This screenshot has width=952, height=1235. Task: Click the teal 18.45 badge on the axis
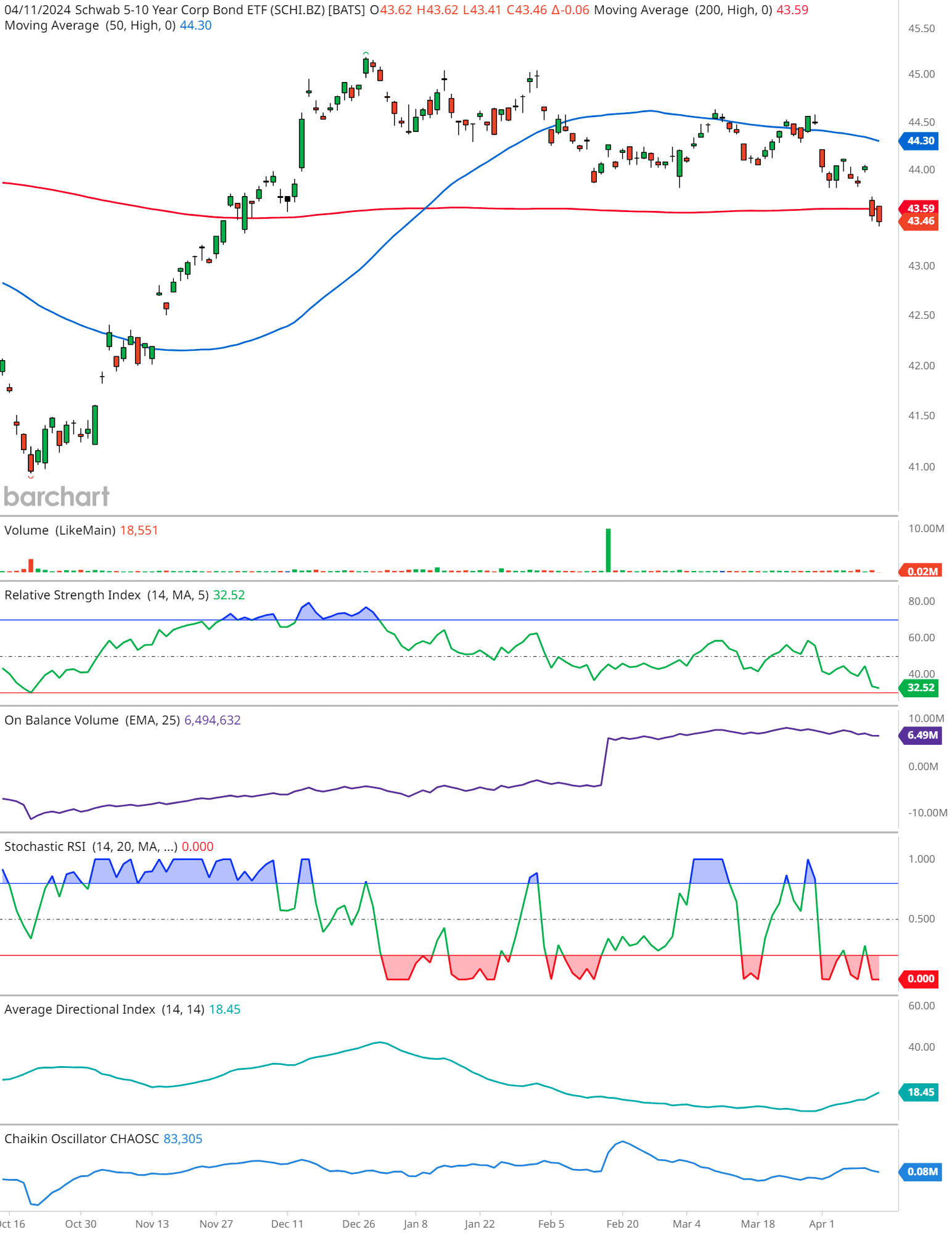pos(919,1092)
